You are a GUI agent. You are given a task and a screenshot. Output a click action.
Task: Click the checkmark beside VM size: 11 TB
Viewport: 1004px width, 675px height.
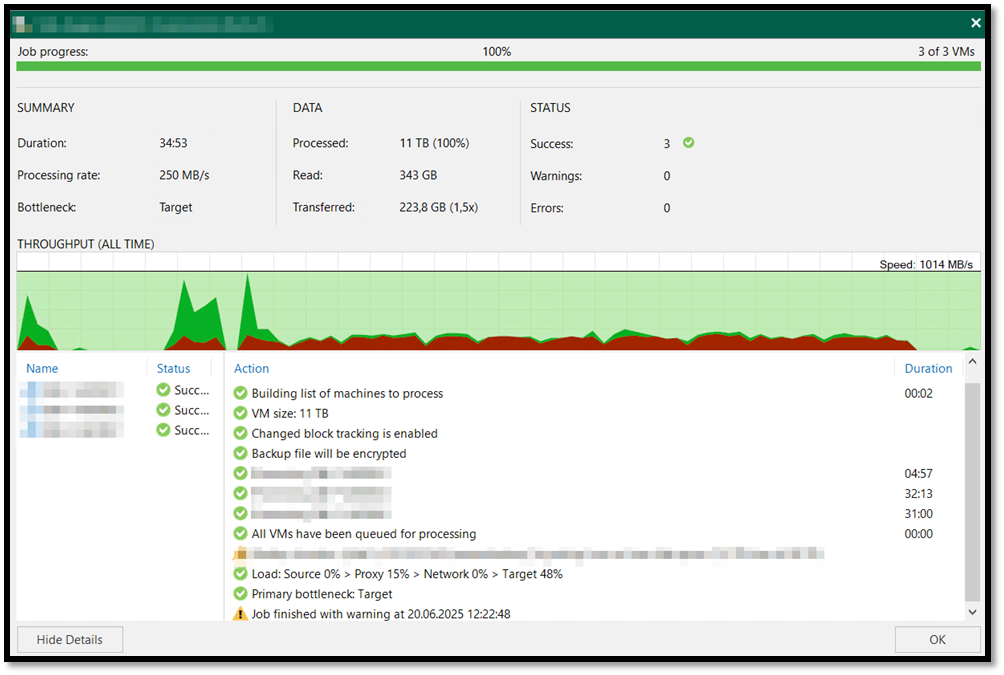pos(240,413)
